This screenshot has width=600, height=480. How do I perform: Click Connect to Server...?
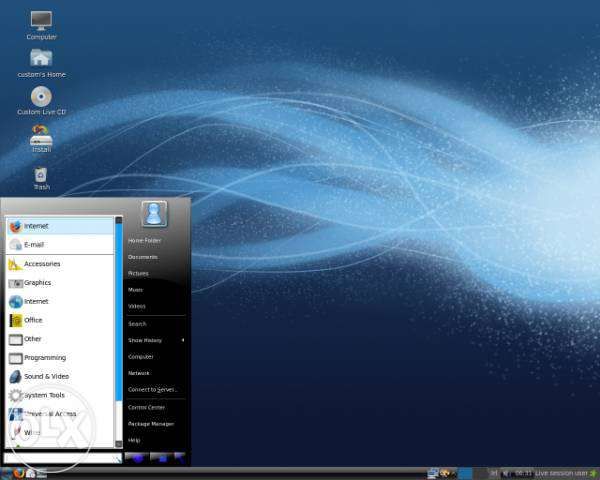coord(152,390)
